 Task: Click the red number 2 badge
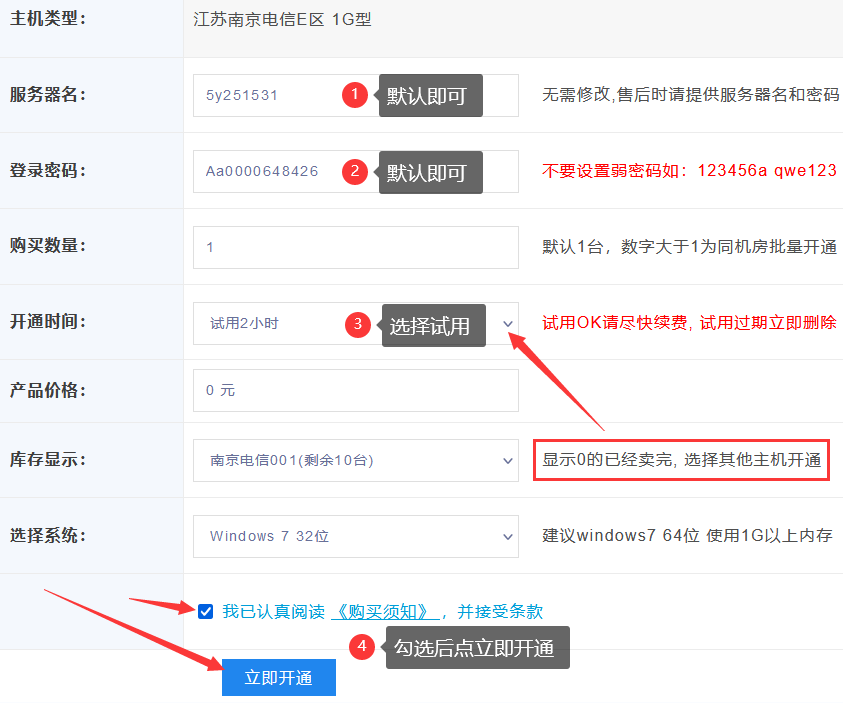pyautogui.click(x=353, y=171)
